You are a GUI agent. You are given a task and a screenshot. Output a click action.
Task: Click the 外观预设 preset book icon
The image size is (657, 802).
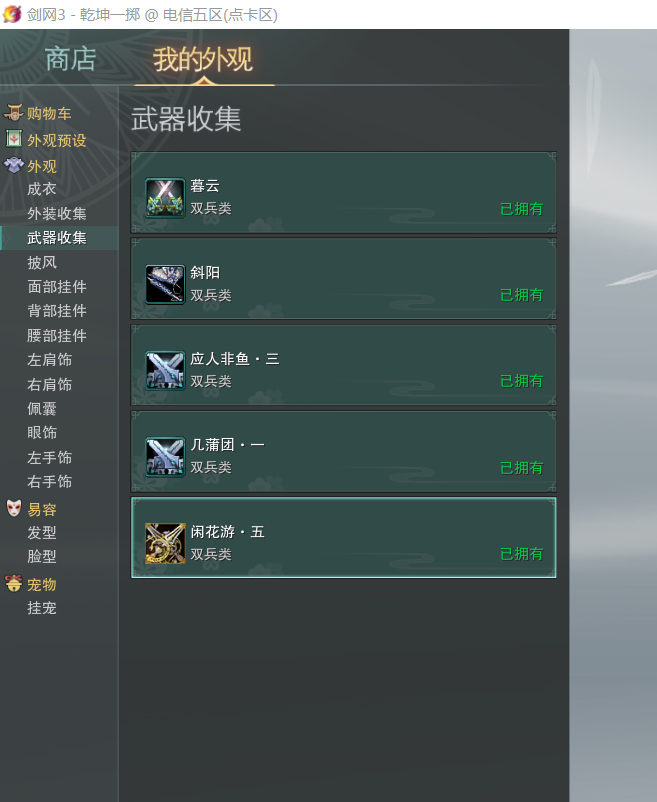14,139
